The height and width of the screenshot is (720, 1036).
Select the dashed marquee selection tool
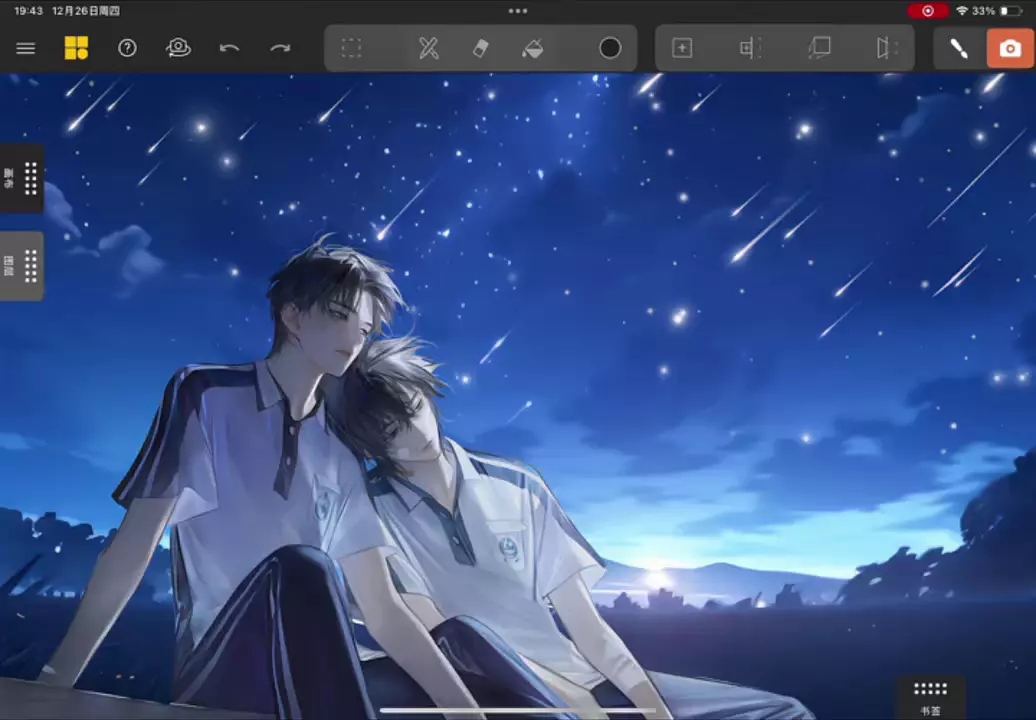[352, 48]
